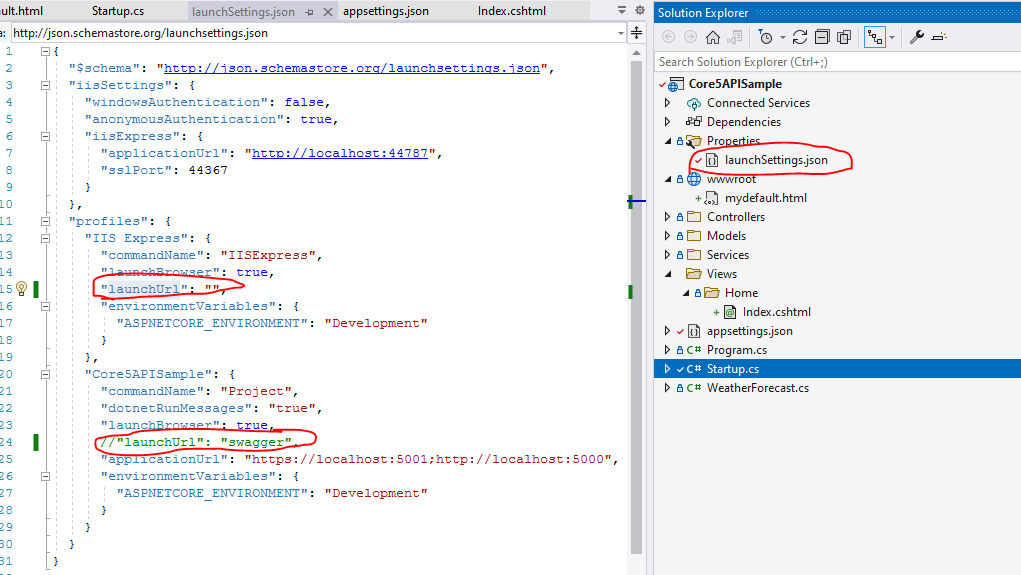Screen dimensions: 1021x575
Task: Collapse the profiles block
Action: pyautogui.click(x=45, y=221)
